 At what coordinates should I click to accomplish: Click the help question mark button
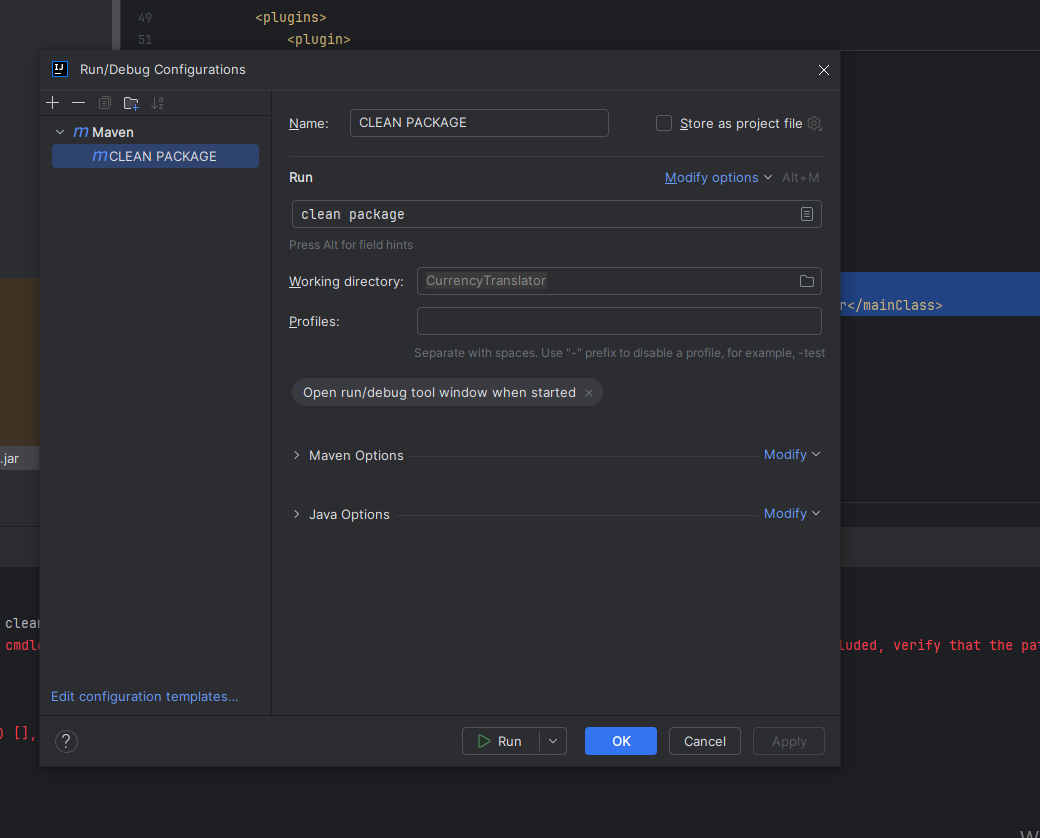tap(66, 741)
